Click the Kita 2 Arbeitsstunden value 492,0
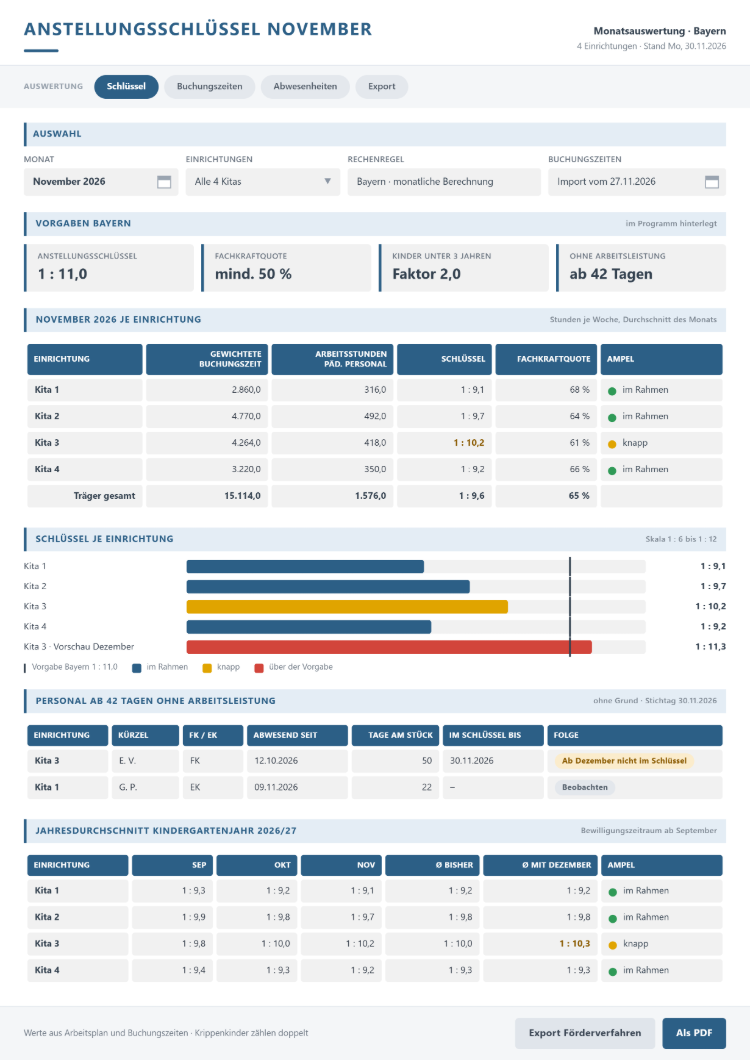The height and width of the screenshot is (1060, 750). click(375, 416)
